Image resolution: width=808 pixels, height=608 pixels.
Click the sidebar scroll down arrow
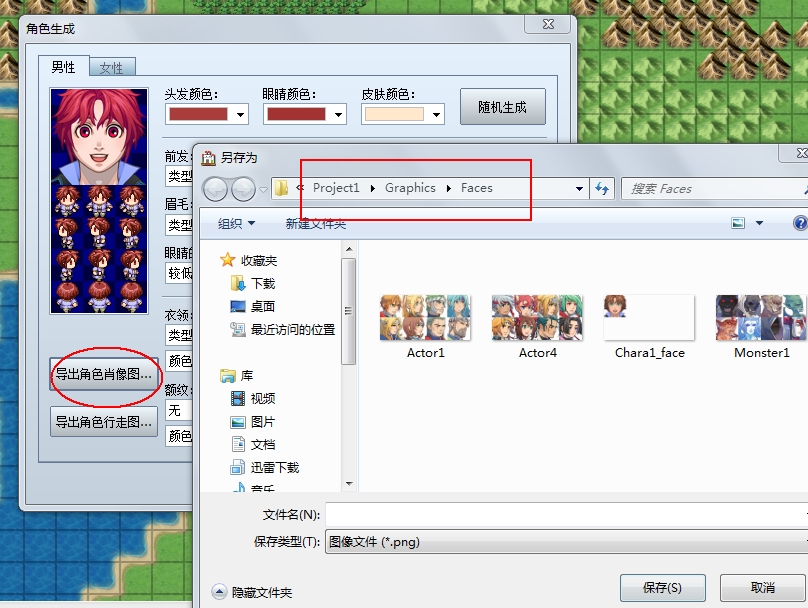(x=349, y=484)
